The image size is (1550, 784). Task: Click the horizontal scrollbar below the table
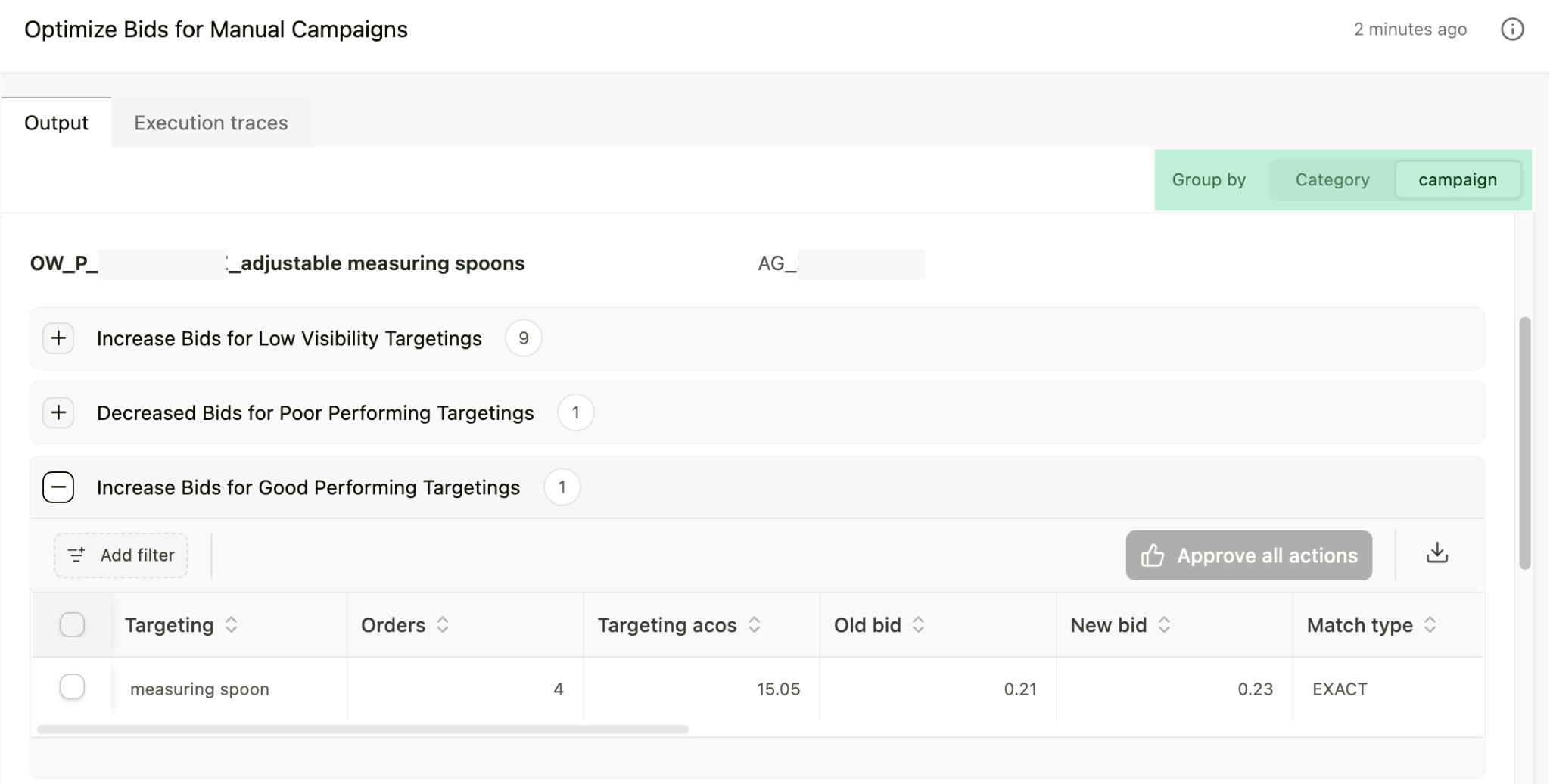pos(363,730)
